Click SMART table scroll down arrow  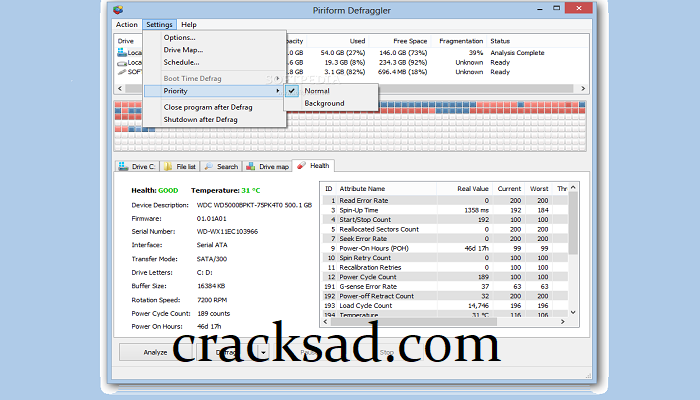pyautogui.click(x=573, y=312)
